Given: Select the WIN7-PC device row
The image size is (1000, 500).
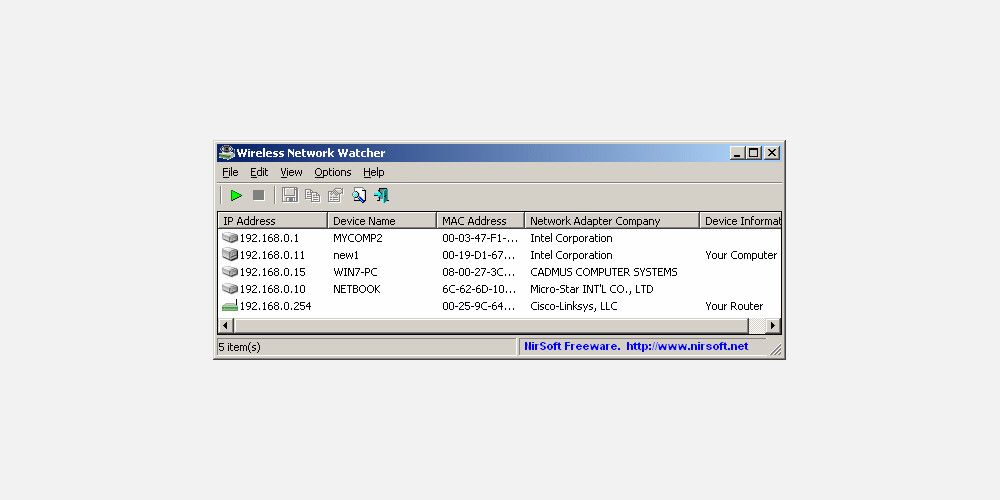Looking at the screenshot, I should [x=499, y=272].
